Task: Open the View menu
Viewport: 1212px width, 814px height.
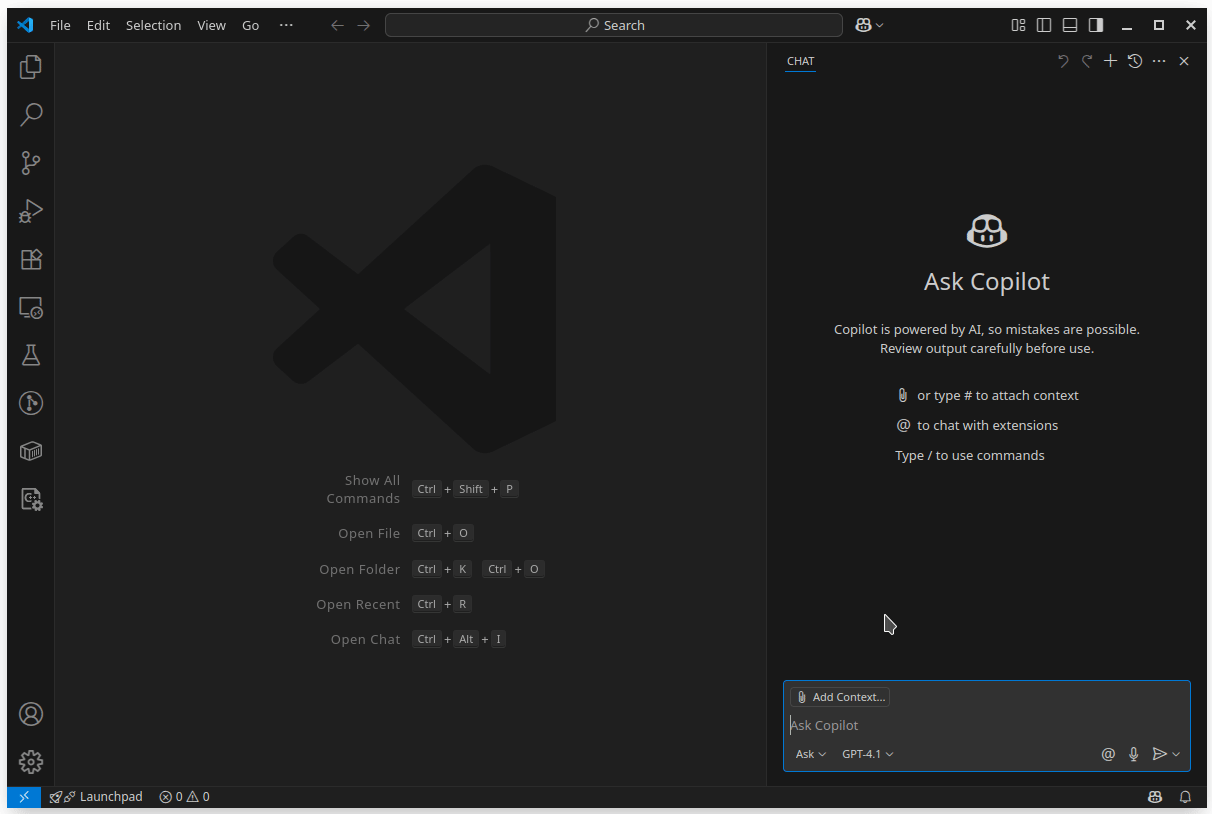Action: [x=211, y=25]
